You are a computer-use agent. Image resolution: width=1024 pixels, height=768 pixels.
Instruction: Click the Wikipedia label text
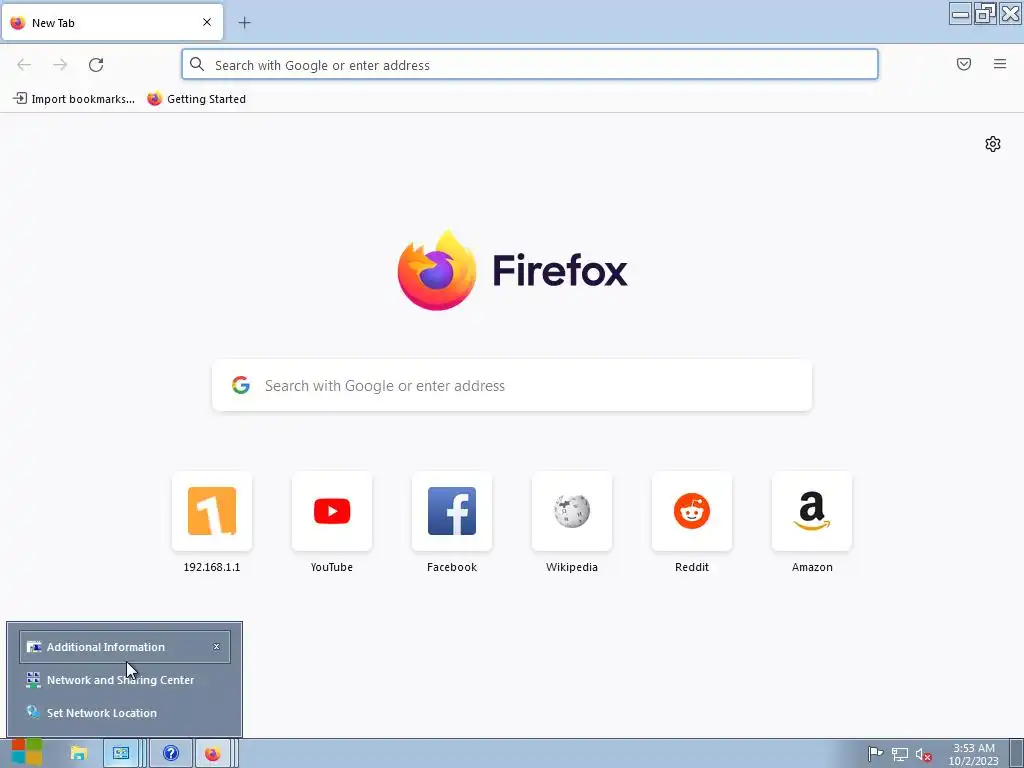click(x=572, y=567)
